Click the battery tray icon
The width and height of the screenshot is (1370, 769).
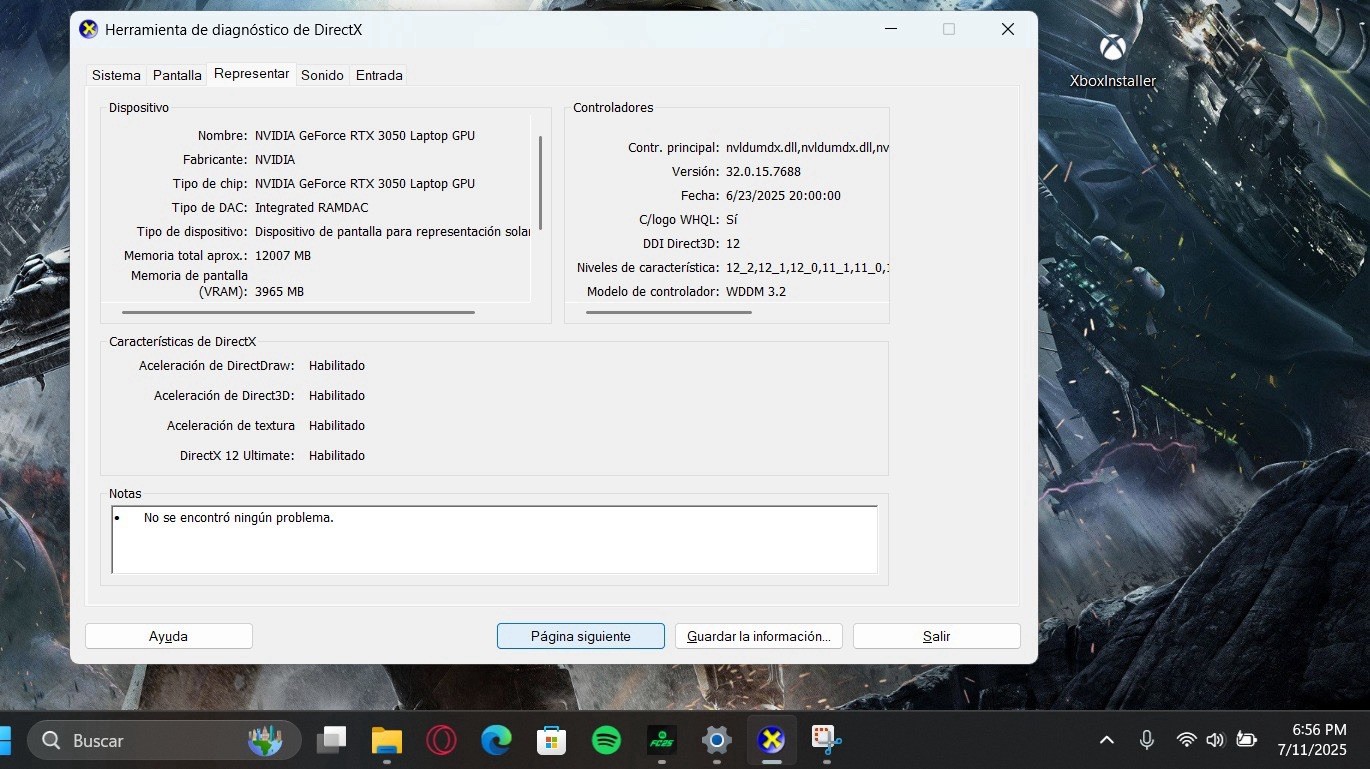pyautogui.click(x=1247, y=740)
